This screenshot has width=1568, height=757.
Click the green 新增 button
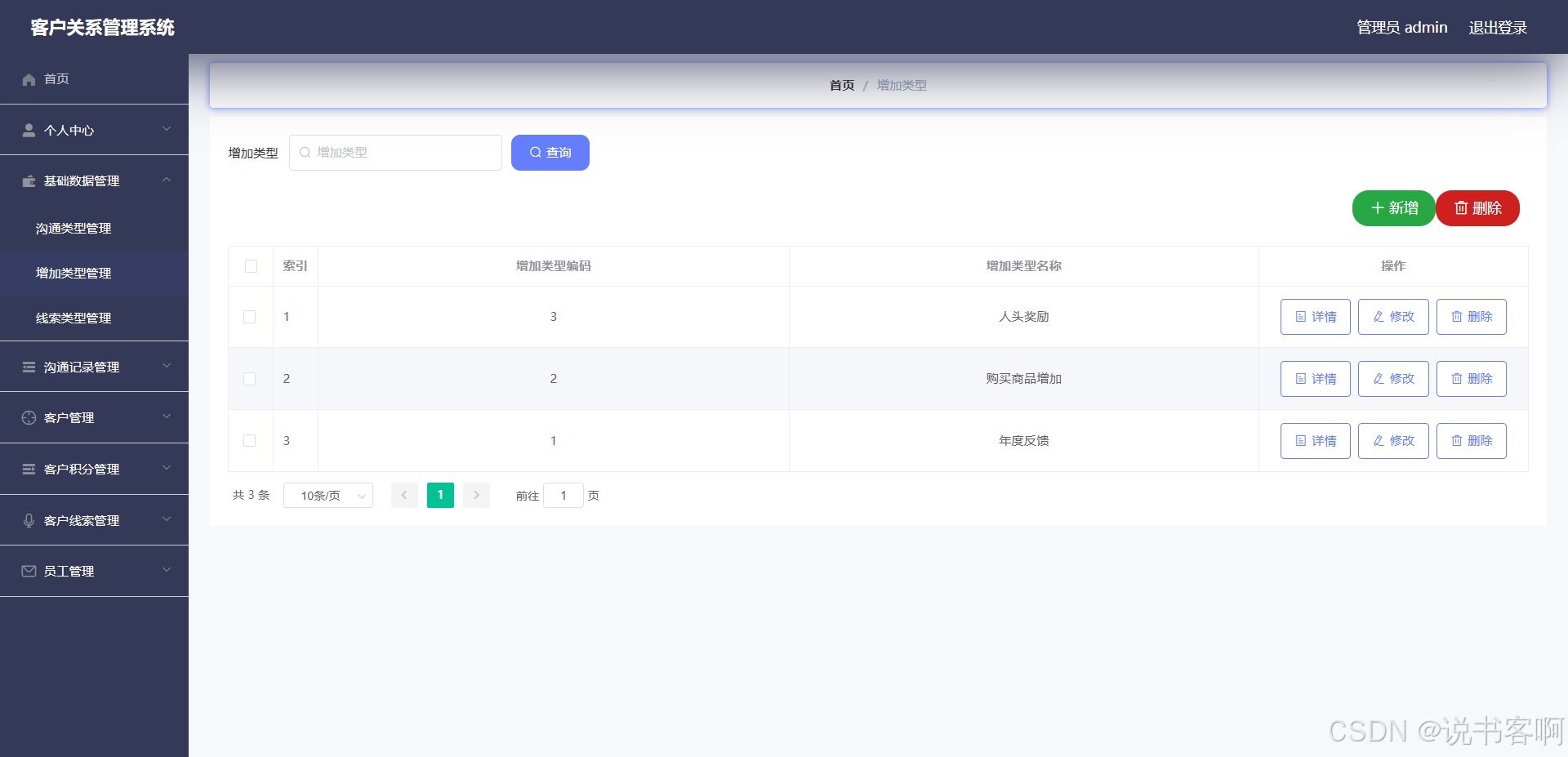[x=1393, y=208]
